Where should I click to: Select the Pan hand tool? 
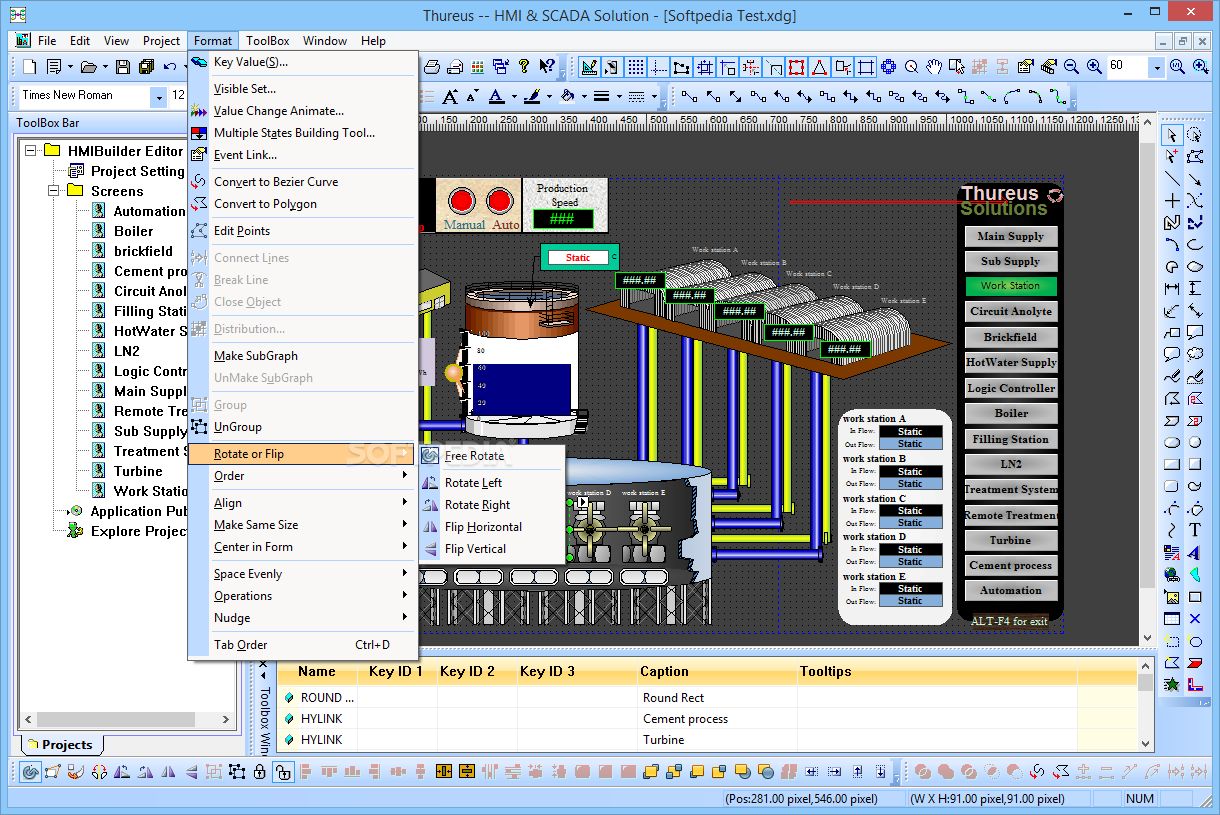[934, 67]
